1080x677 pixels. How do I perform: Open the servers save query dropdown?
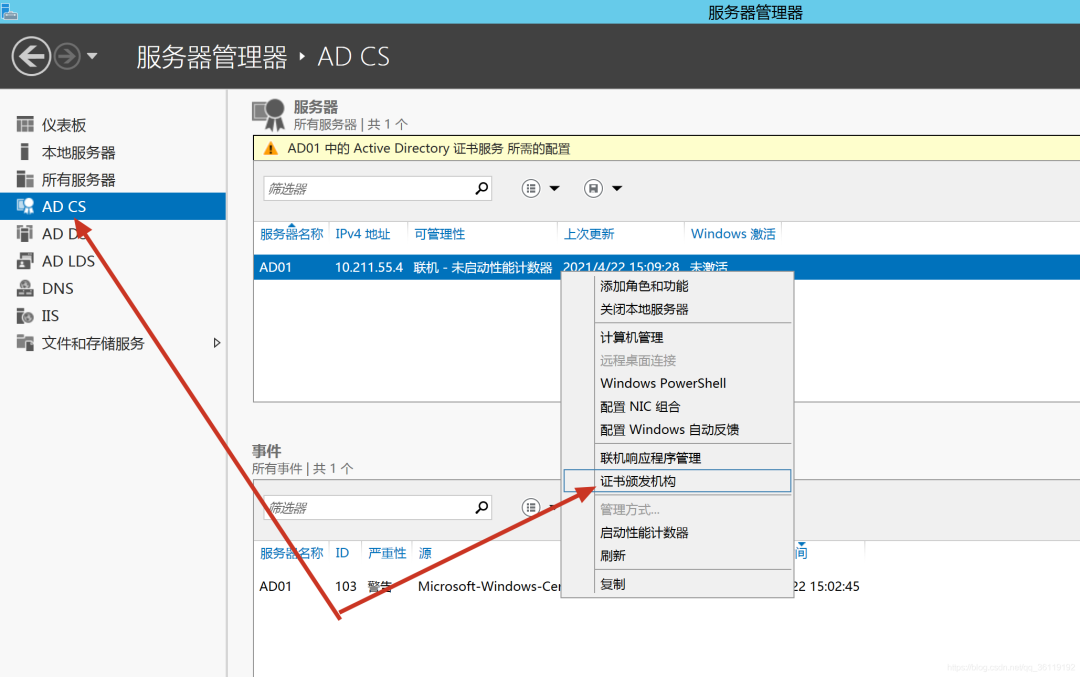603,188
